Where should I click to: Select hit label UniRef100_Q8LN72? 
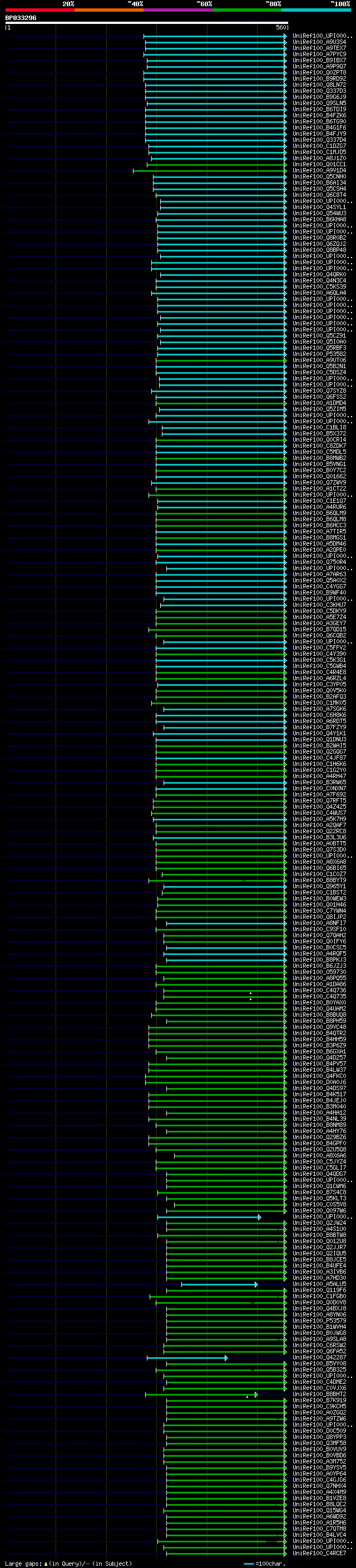(319, 85)
